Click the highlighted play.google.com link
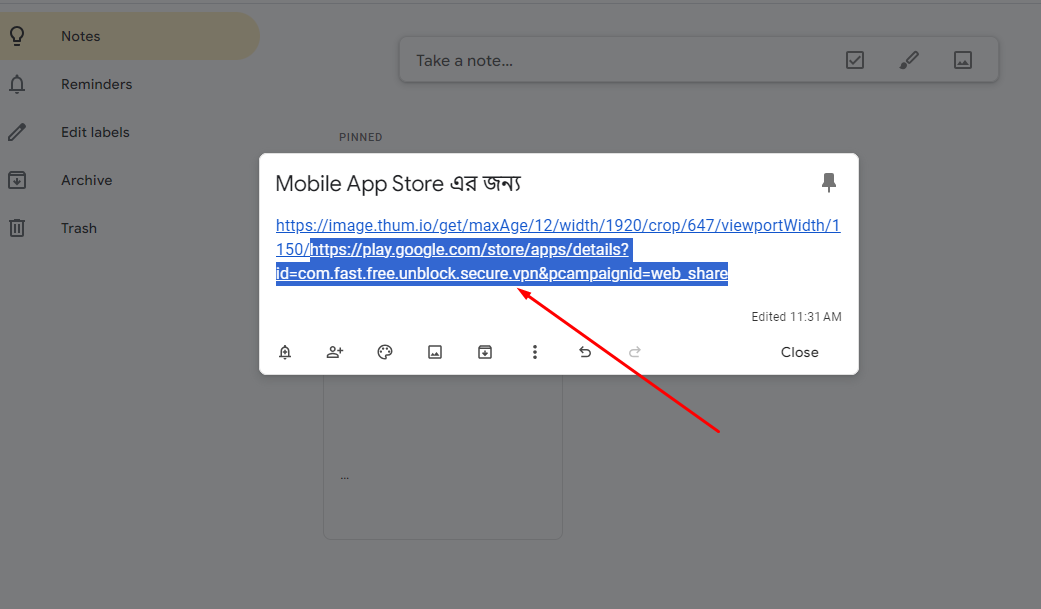The image size is (1041, 609). click(502, 262)
